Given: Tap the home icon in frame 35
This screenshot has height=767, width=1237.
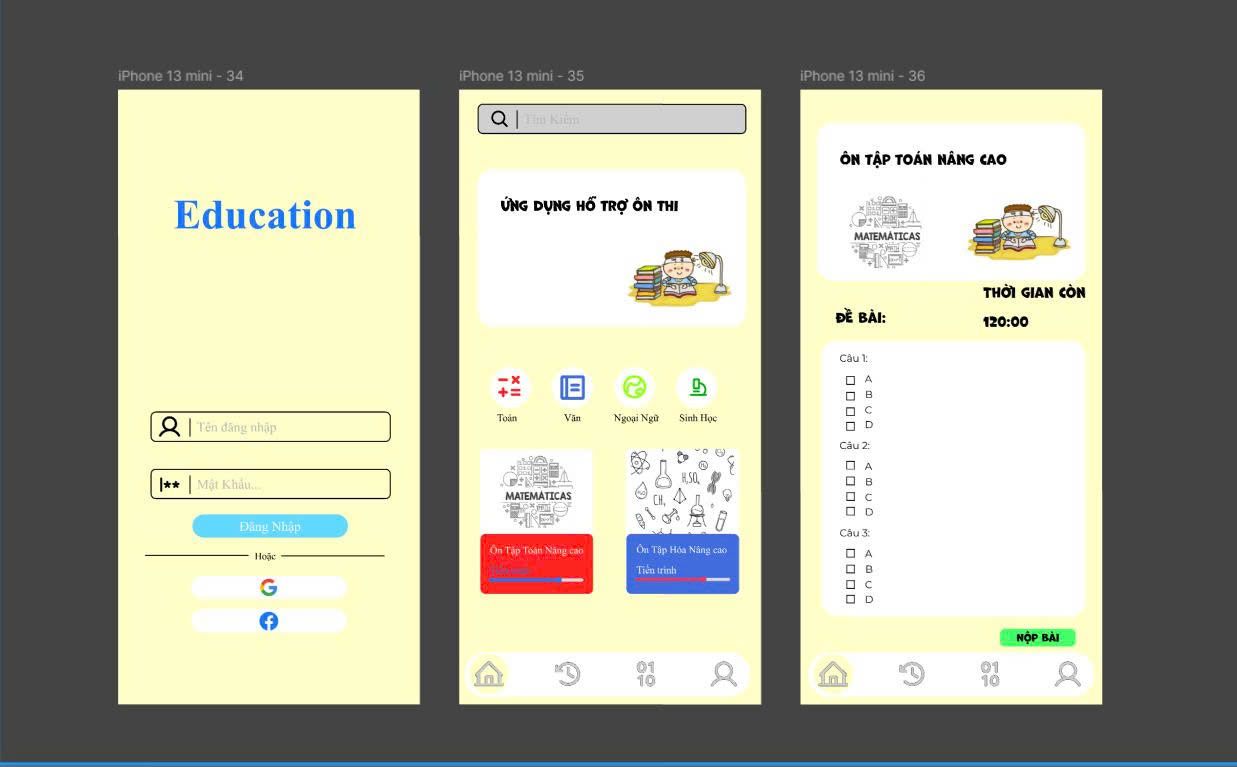Looking at the screenshot, I should (489, 674).
